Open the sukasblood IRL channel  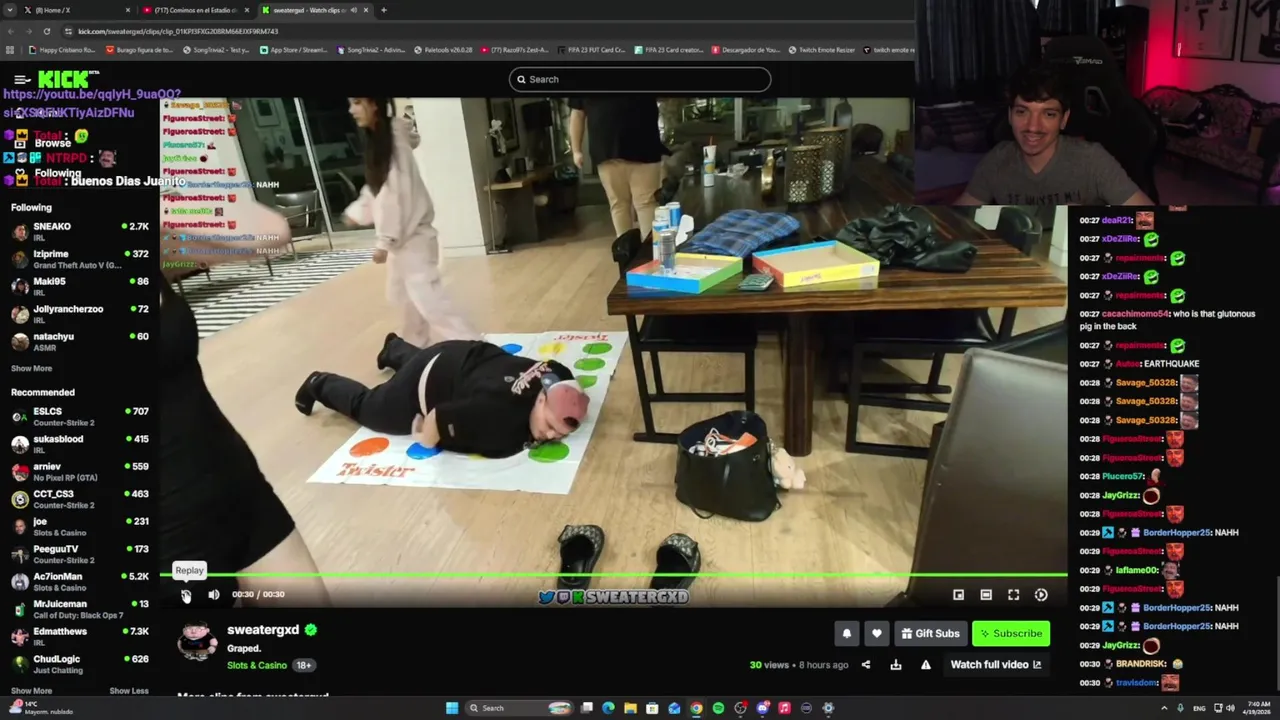click(80, 444)
